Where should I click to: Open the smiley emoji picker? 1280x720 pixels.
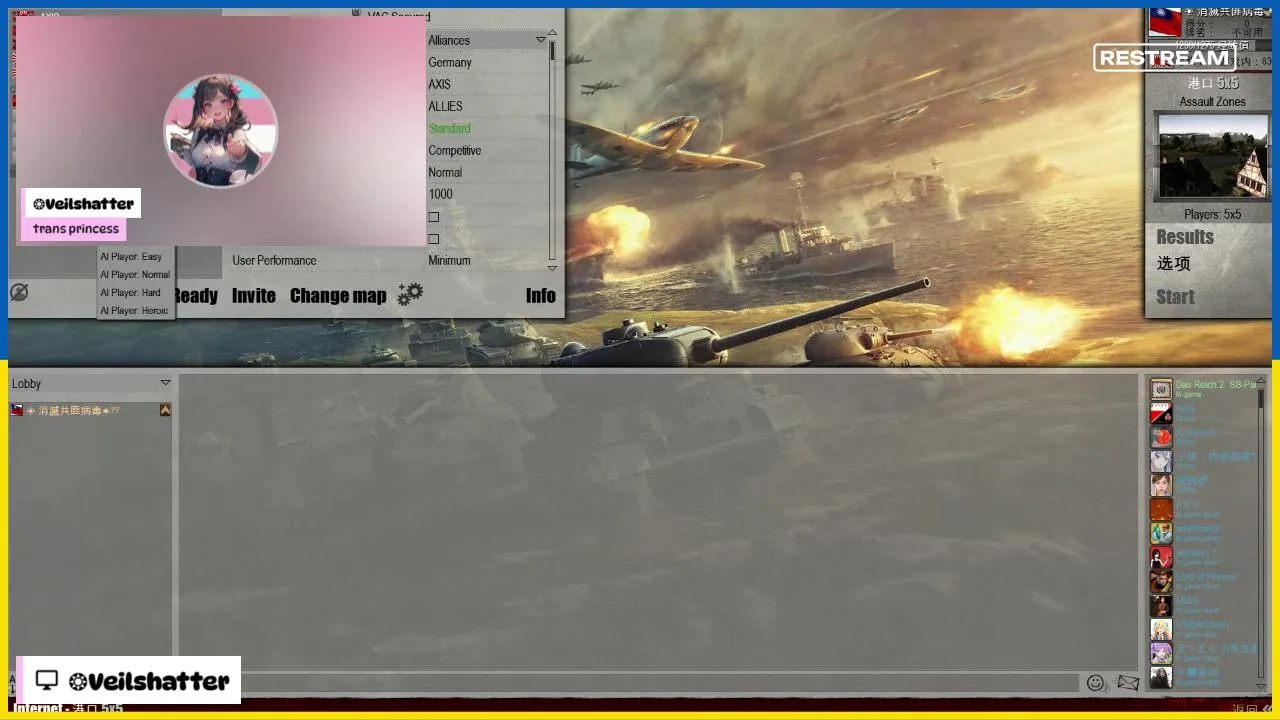1095,682
